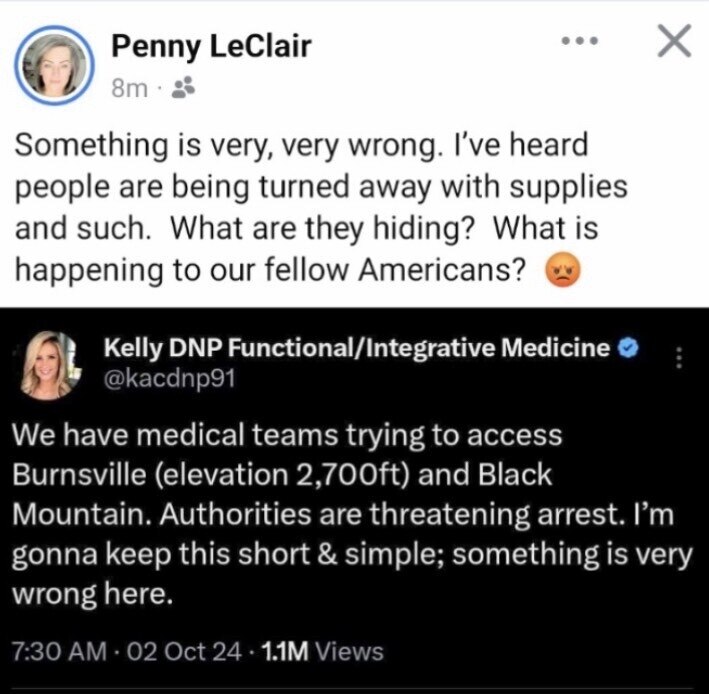Open the tweet's vertical three-dot menu

coord(681,357)
